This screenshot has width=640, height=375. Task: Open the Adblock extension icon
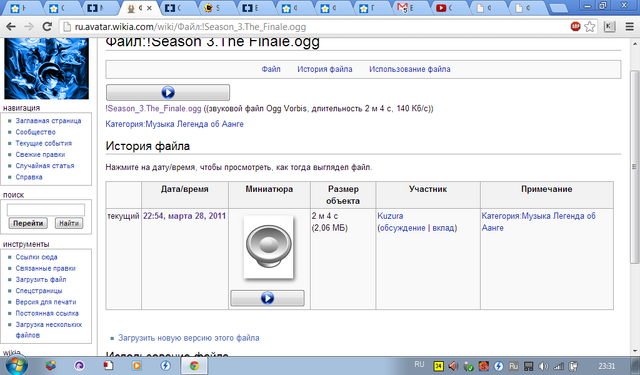point(576,27)
